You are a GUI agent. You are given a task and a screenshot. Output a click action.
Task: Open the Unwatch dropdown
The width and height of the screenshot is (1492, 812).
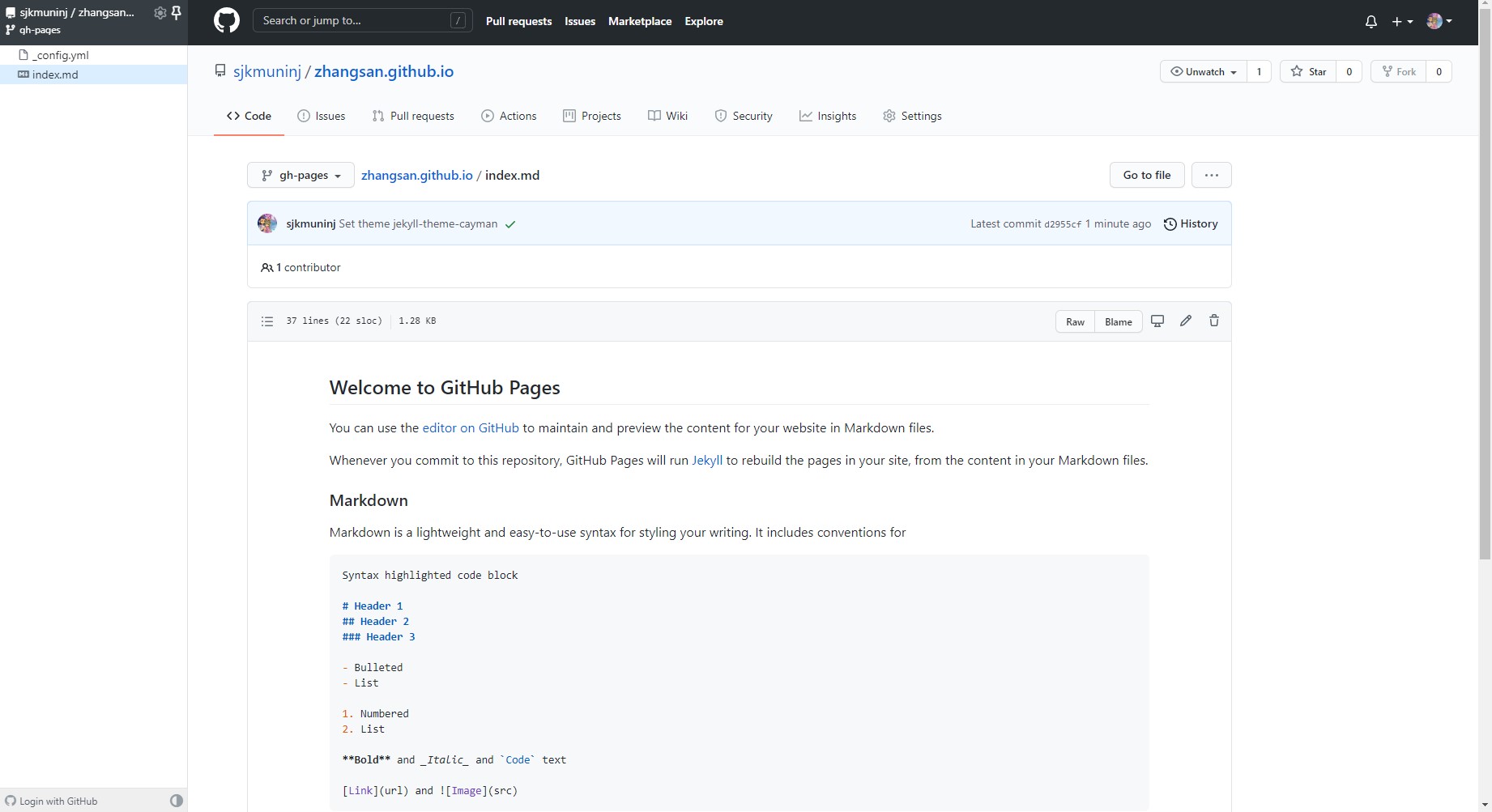coord(1204,71)
